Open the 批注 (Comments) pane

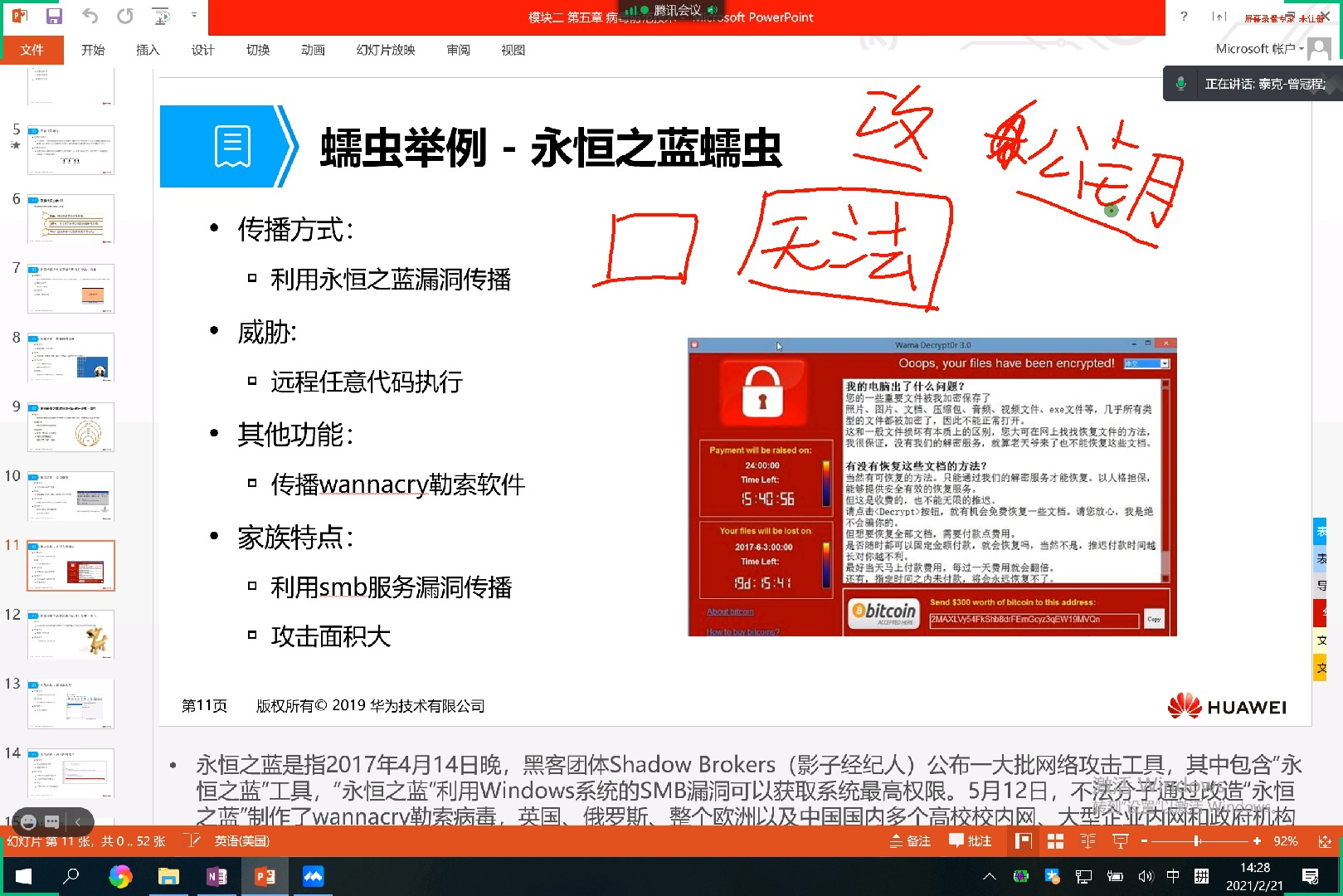(x=971, y=841)
